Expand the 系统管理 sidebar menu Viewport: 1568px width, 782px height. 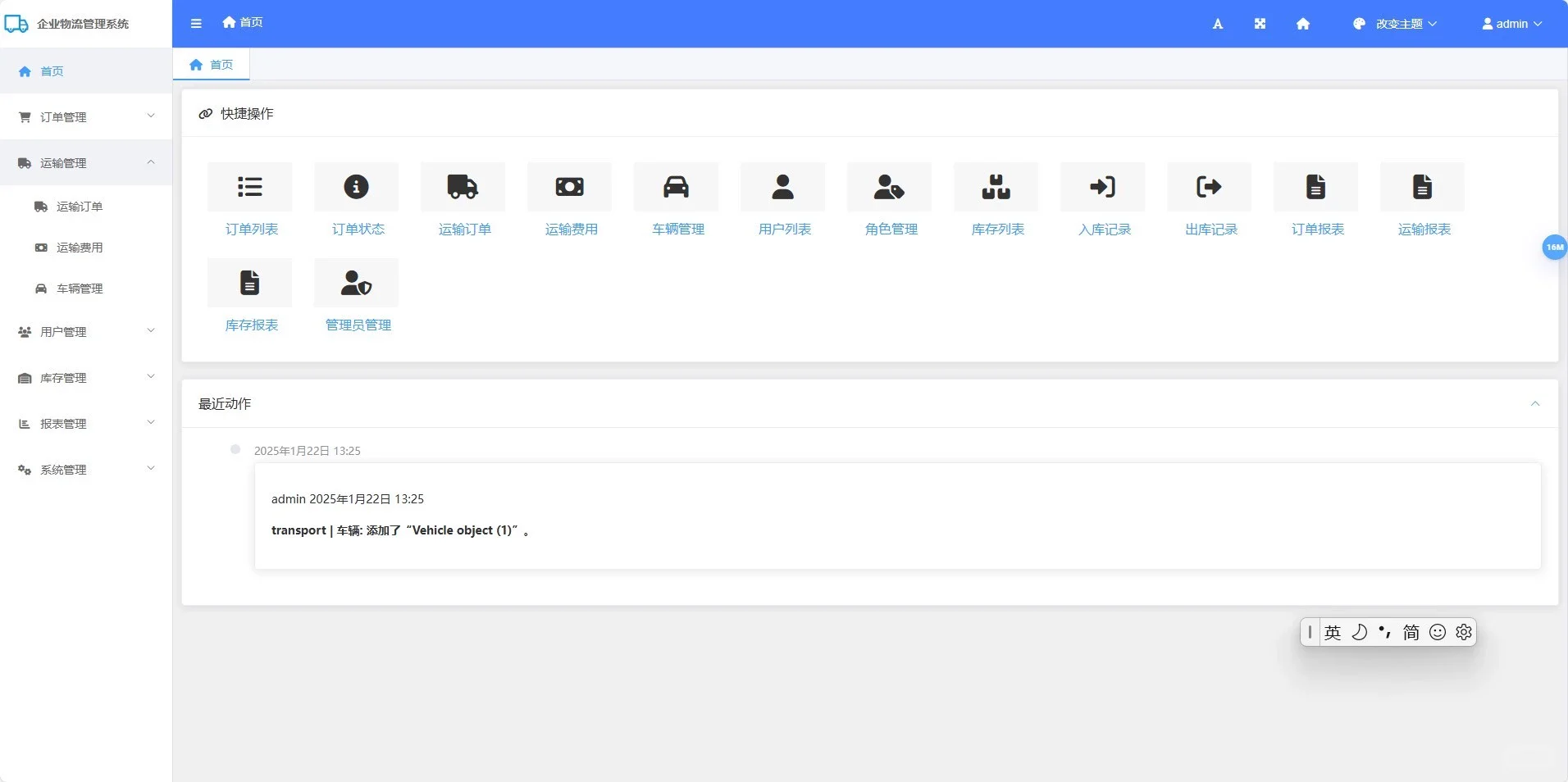pos(86,469)
